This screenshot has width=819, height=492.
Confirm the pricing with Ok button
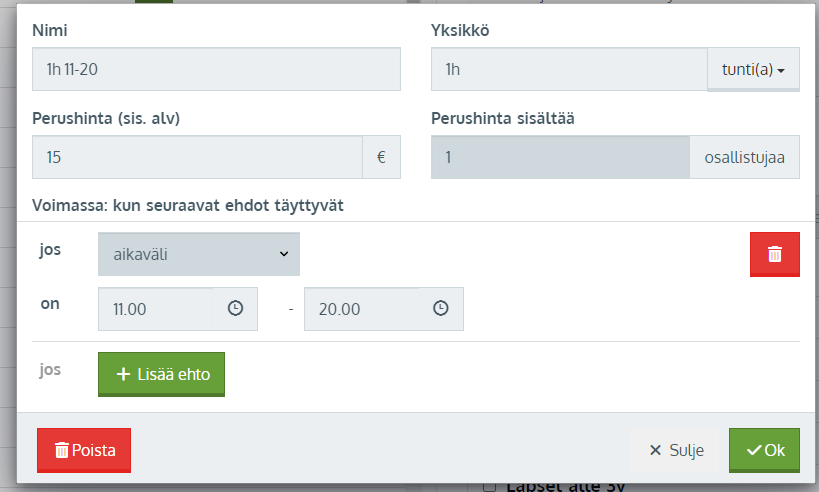coord(764,450)
